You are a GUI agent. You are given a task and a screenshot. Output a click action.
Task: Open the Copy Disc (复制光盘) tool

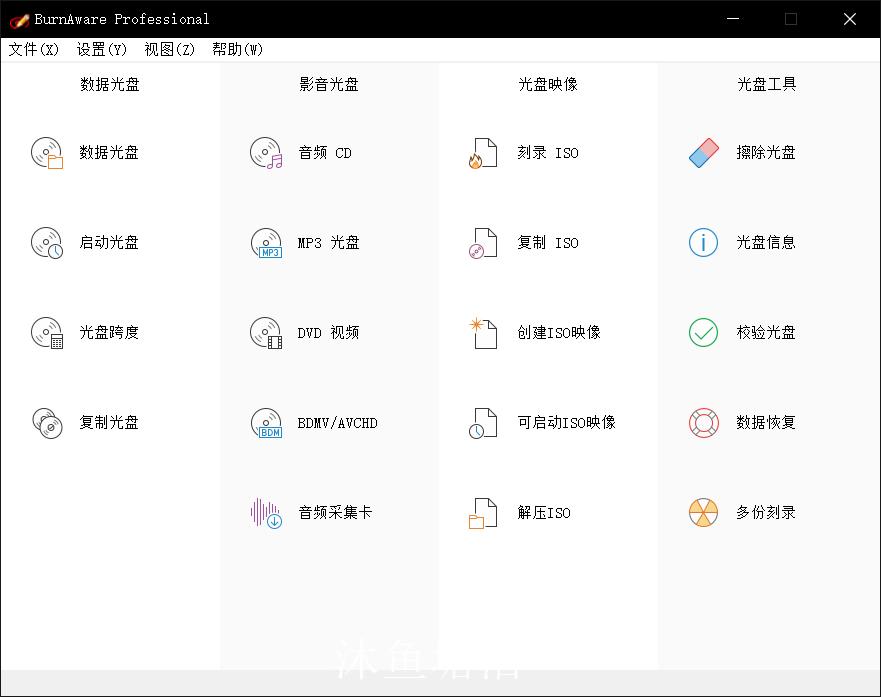coord(90,422)
